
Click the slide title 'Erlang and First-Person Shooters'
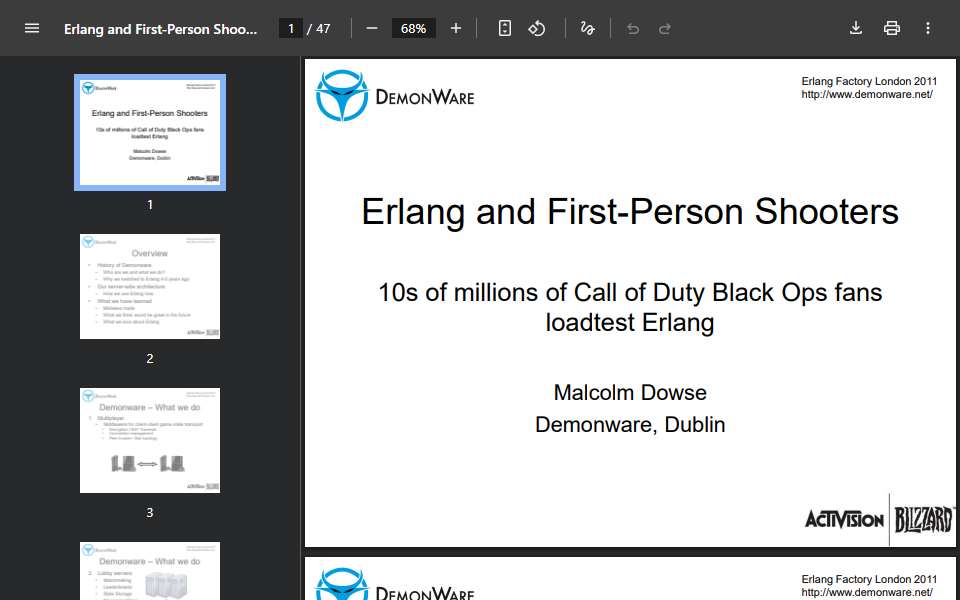click(630, 212)
